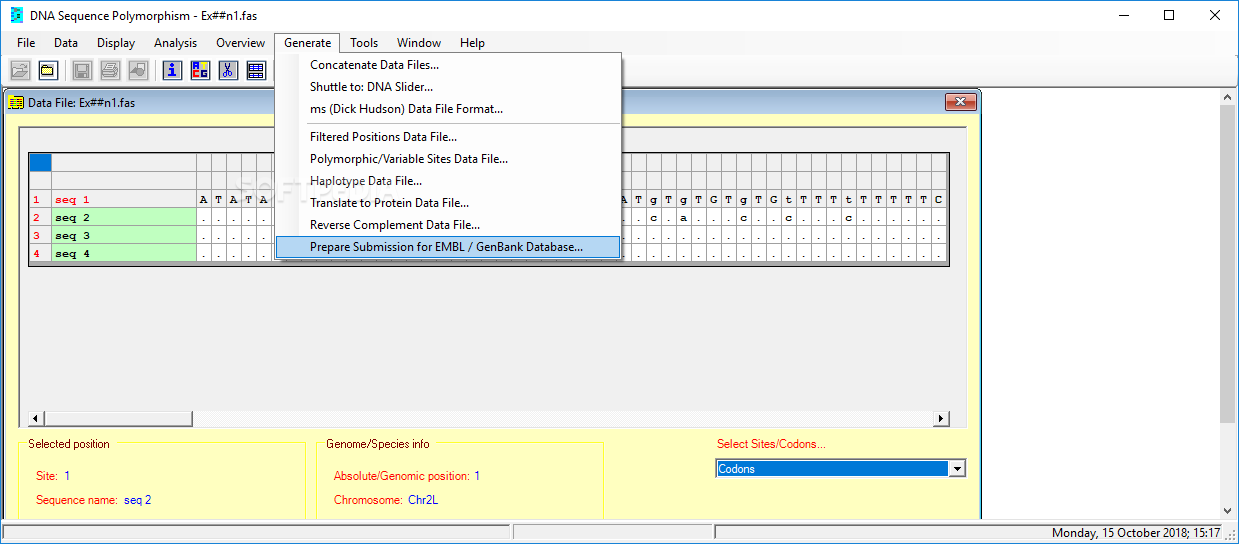Expand the Select Sites/Codons dropdown
Screen dimensions: 1239x544
[x=957, y=469]
